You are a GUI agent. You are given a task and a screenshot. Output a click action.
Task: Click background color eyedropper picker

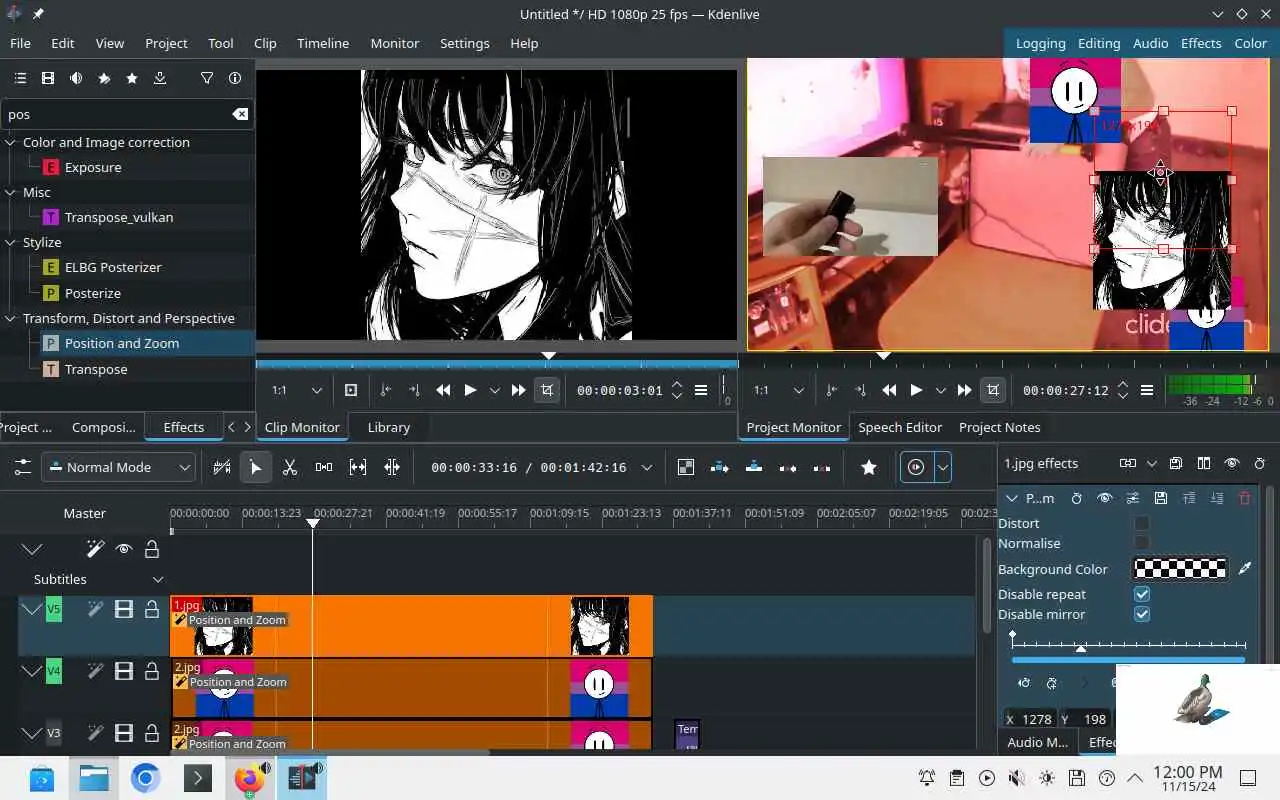tap(1245, 568)
